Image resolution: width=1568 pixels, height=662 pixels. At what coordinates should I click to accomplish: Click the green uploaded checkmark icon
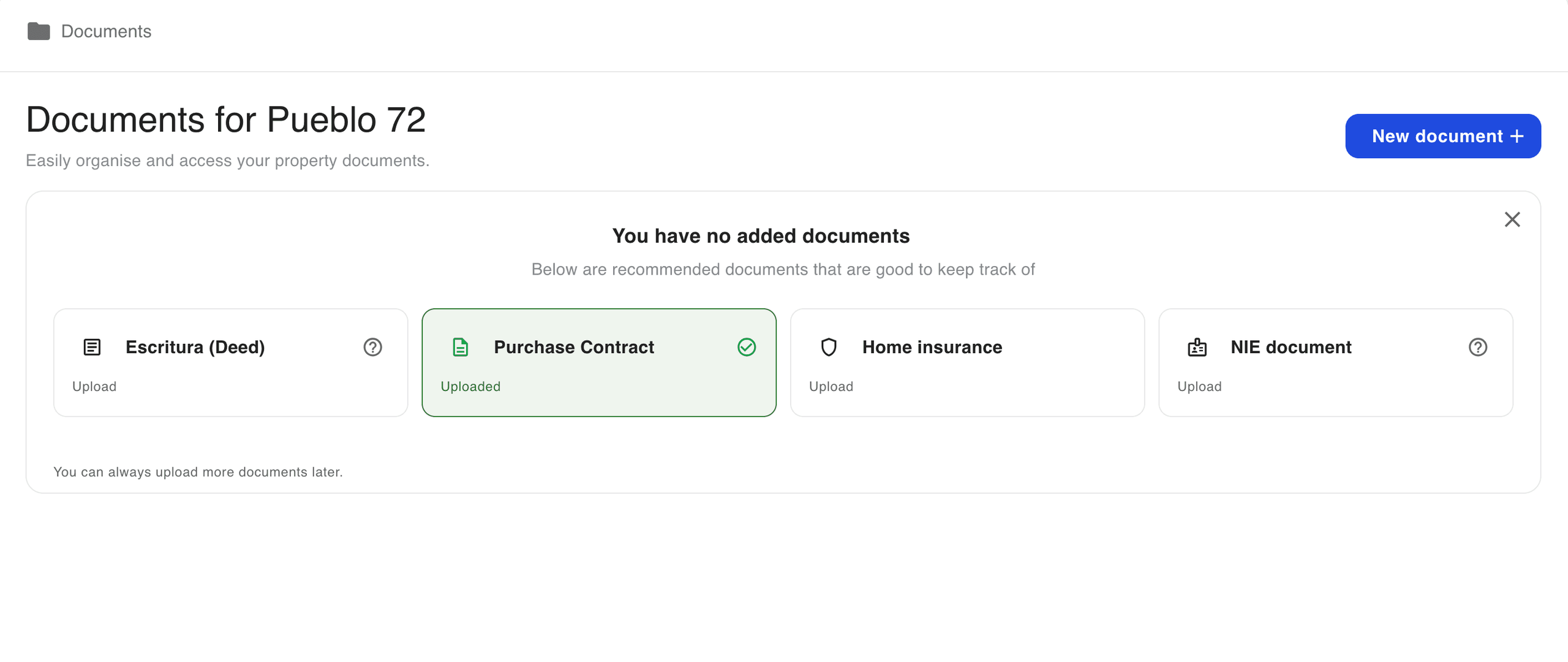(747, 347)
